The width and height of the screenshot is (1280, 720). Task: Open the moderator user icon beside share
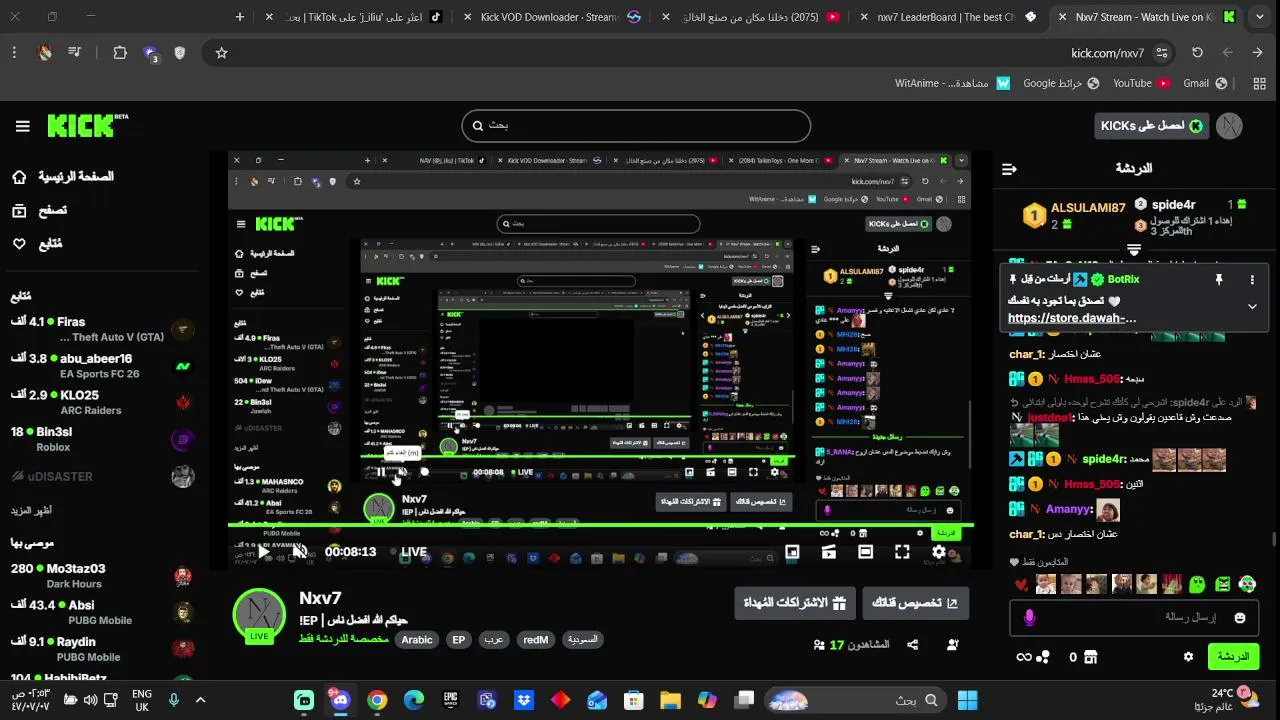[x=952, y=645]
